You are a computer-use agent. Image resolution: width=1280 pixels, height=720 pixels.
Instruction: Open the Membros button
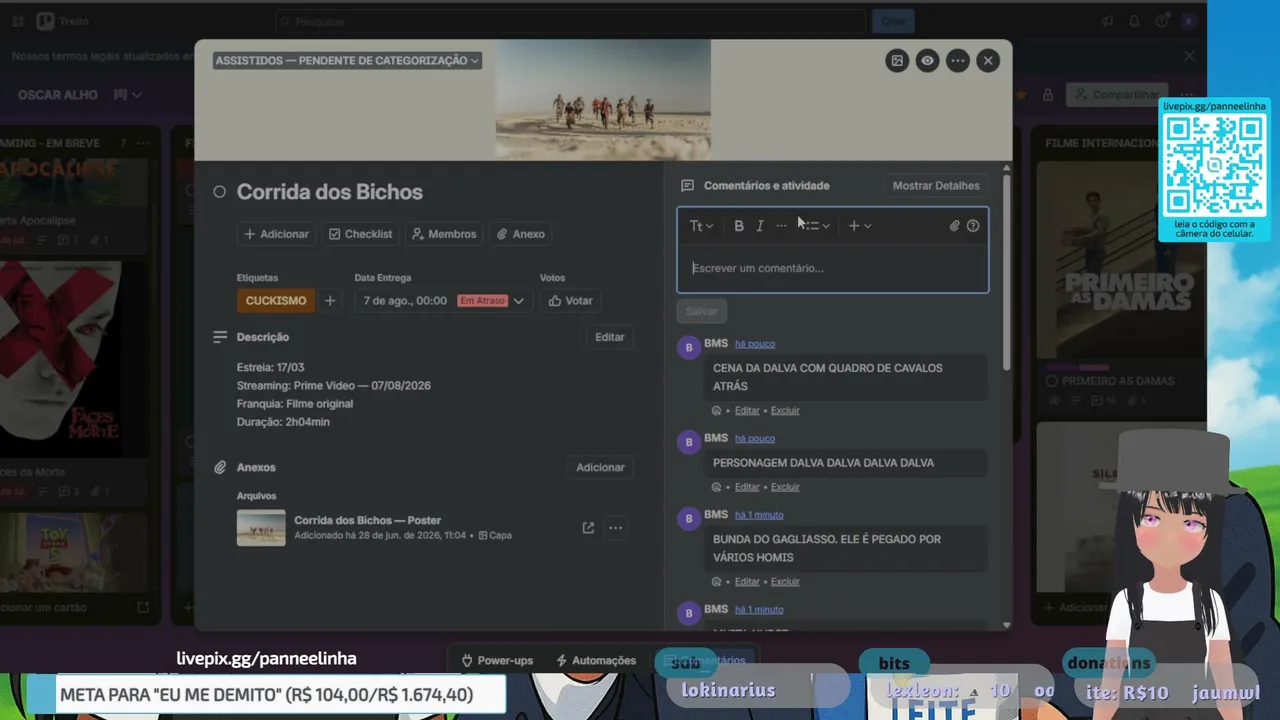[444, 234]
